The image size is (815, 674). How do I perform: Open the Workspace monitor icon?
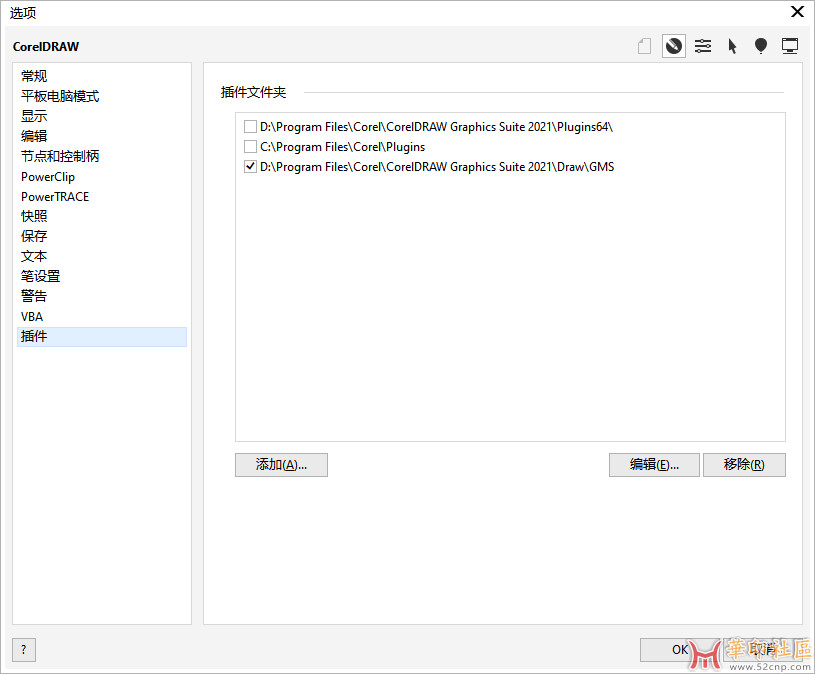(x=790, y=46)
